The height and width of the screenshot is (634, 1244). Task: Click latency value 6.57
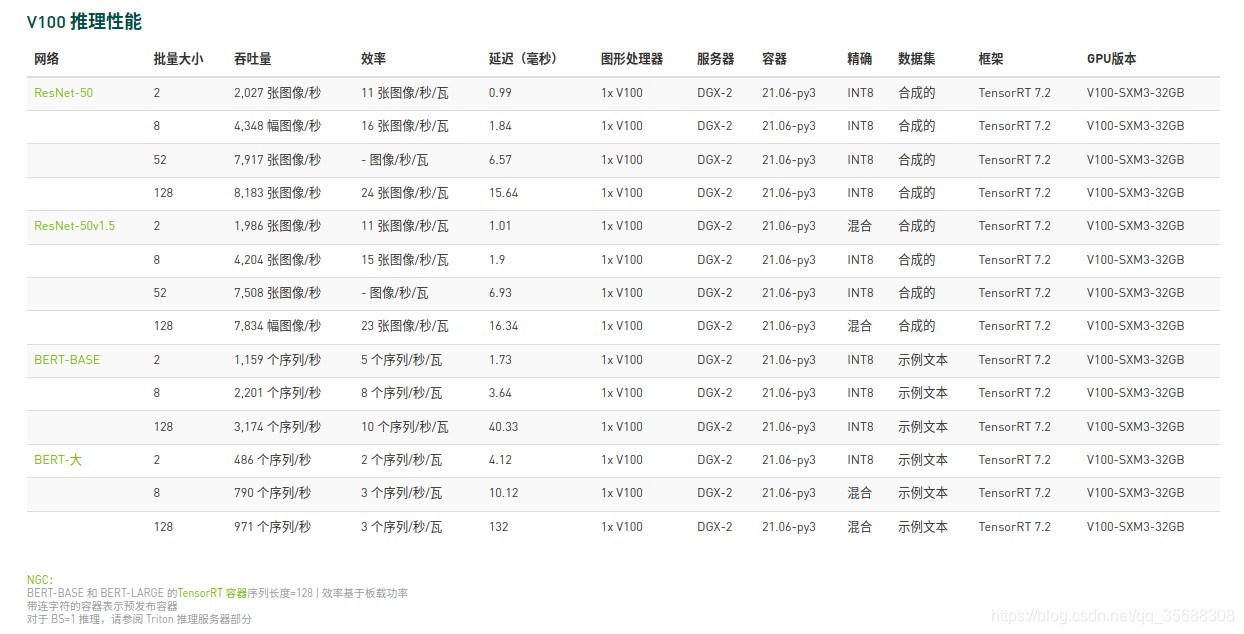click(500, 160)
